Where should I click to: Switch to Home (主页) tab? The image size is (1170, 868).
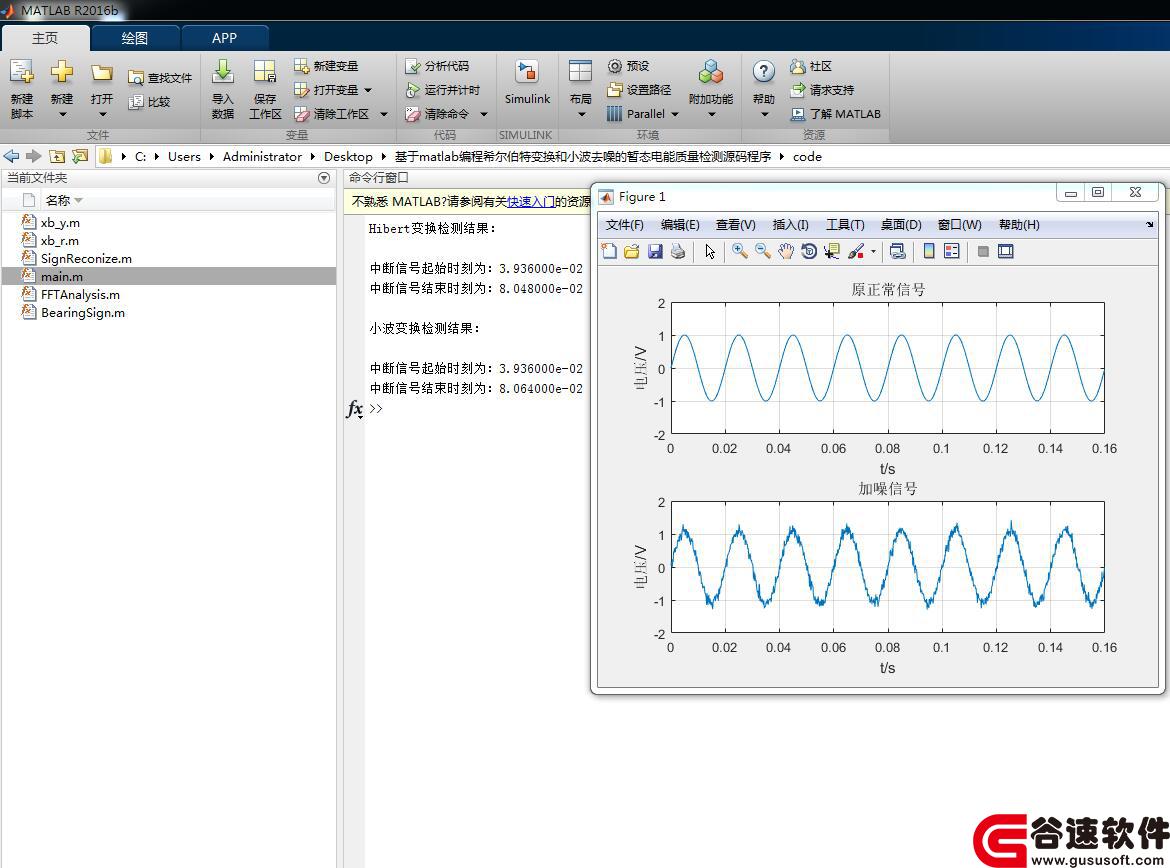click(45, 37)
